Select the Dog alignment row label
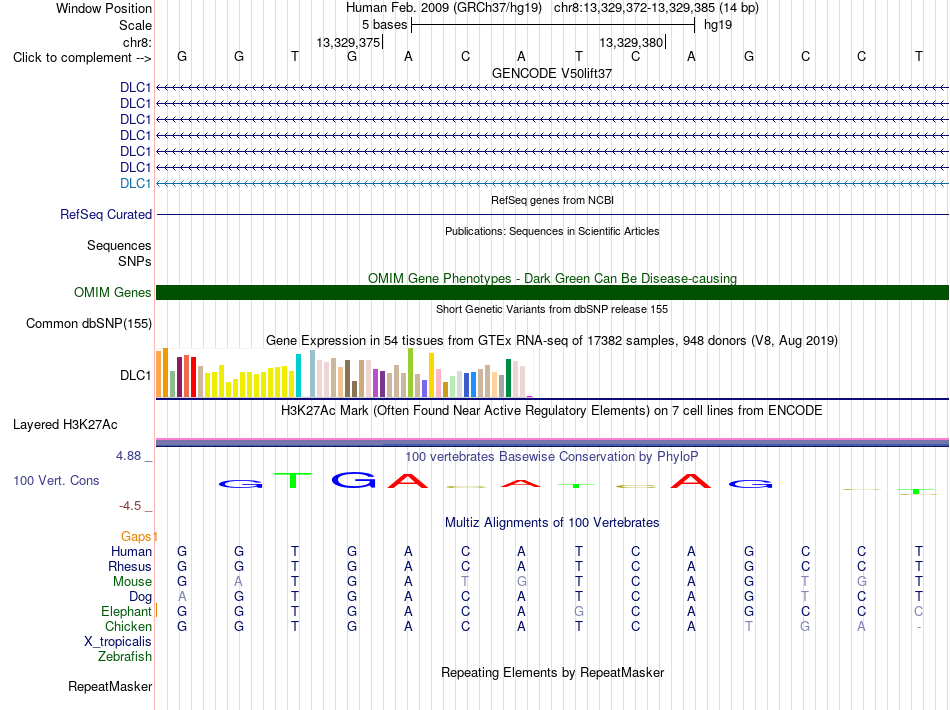Viewport: 950px width, 710px height. [x=140, y=597]
